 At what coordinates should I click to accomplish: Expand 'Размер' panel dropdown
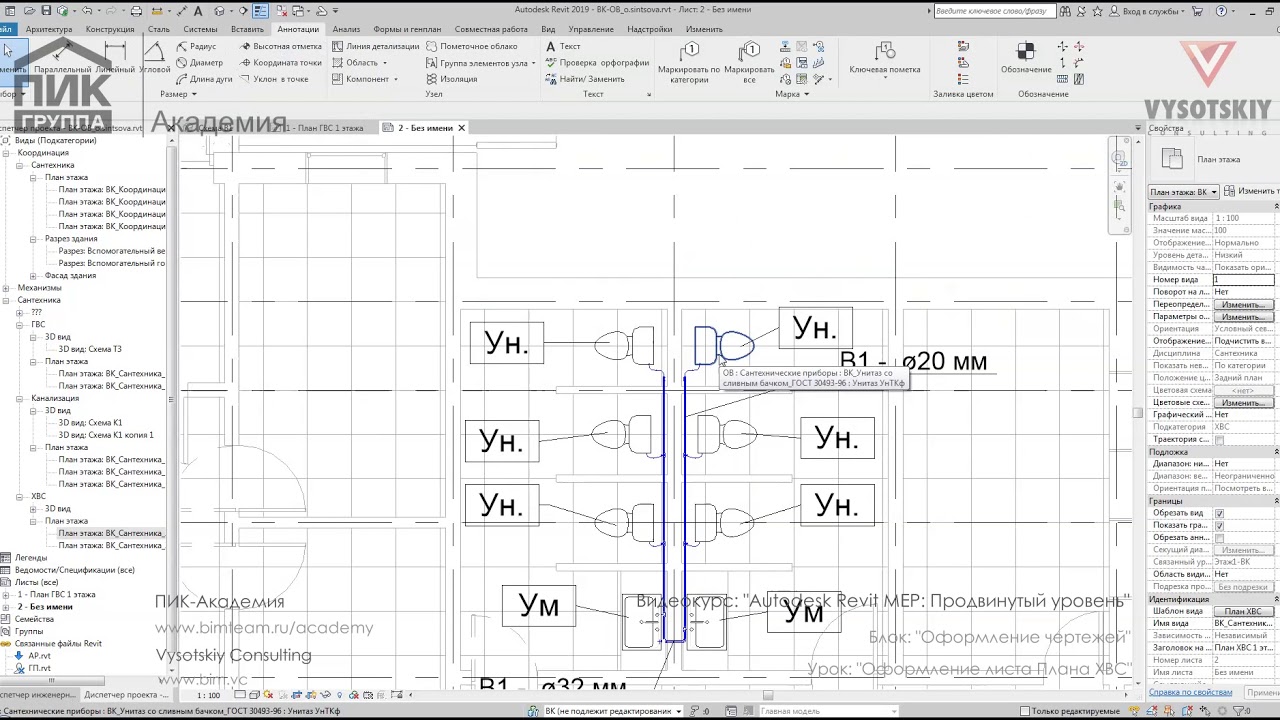(x=178, y=94)
